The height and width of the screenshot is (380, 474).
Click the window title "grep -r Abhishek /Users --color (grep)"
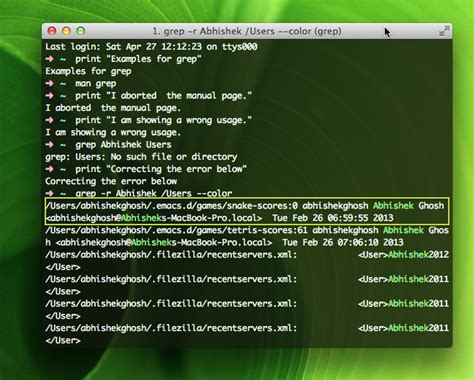247,31
